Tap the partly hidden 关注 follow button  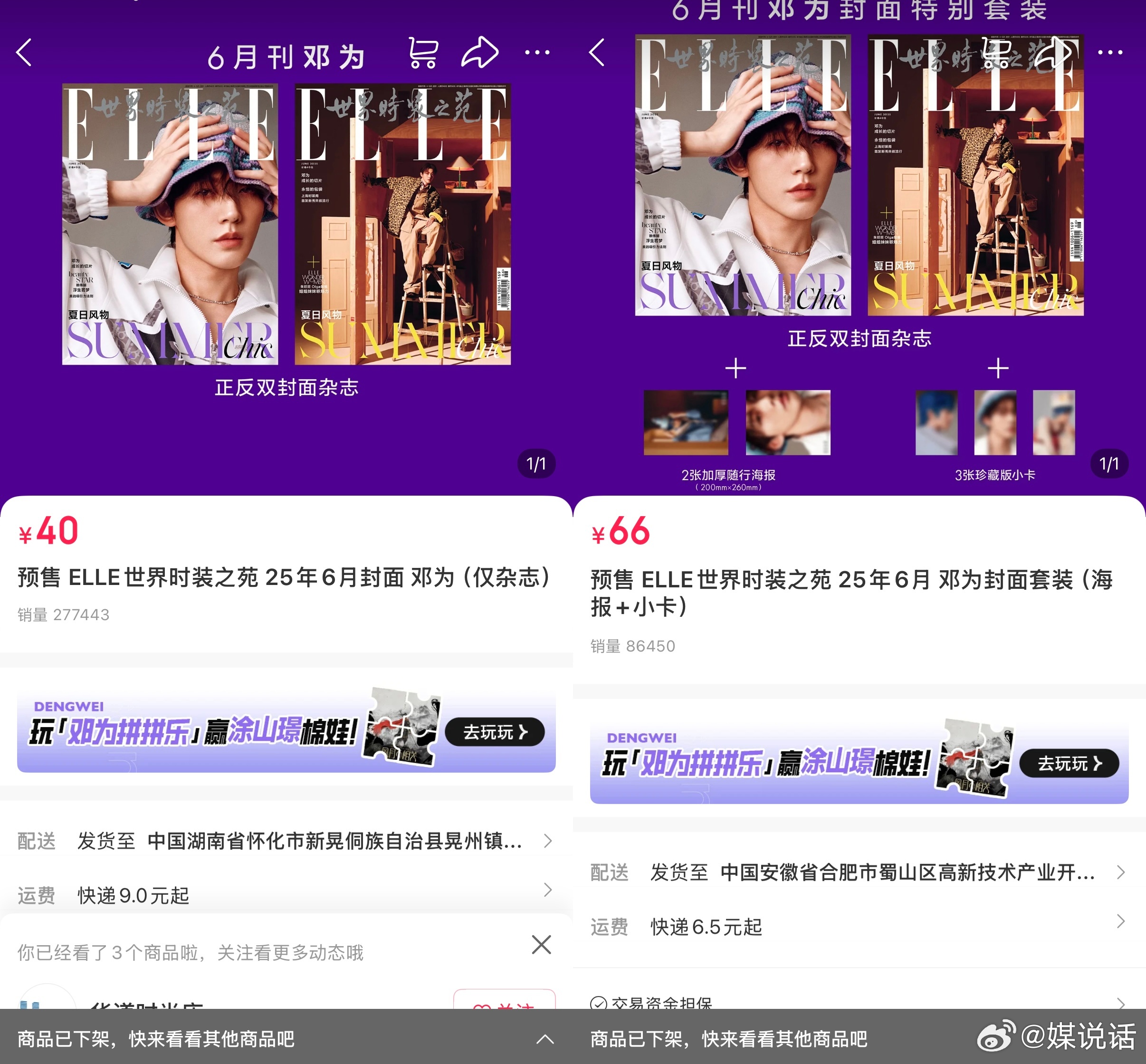tap(504, 999)
